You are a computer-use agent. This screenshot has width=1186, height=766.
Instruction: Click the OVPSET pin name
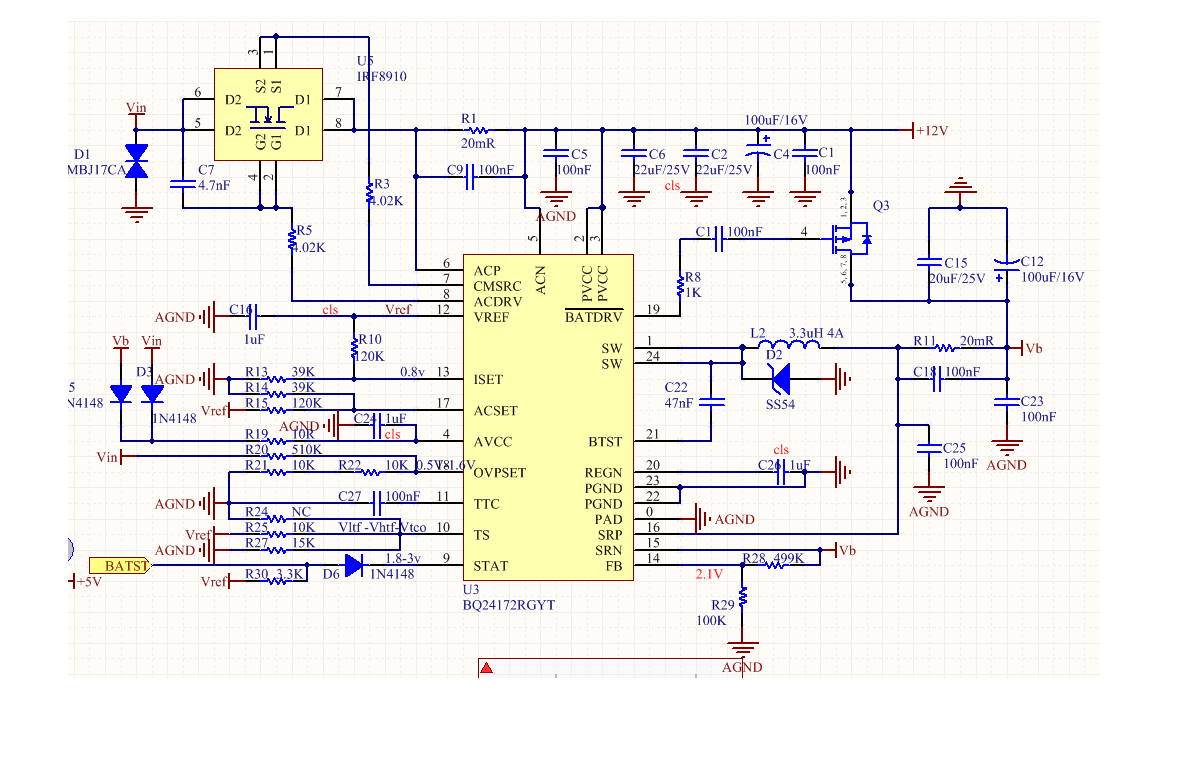tap(499, 473)
